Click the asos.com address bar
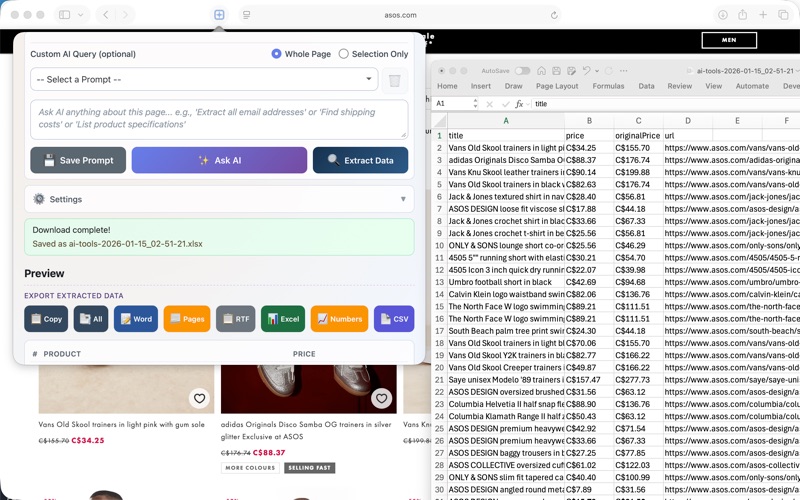Screen dimensions: 800x500 point(401,15)
